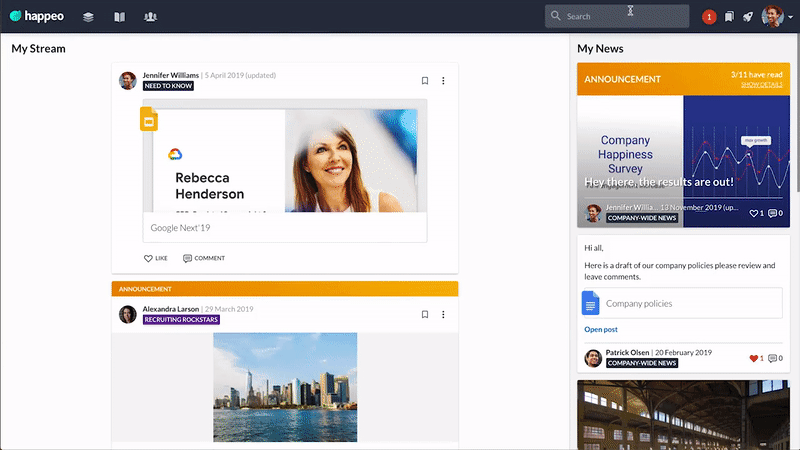Click the Google Docs icon for Company policies

[x=591, y=303]
